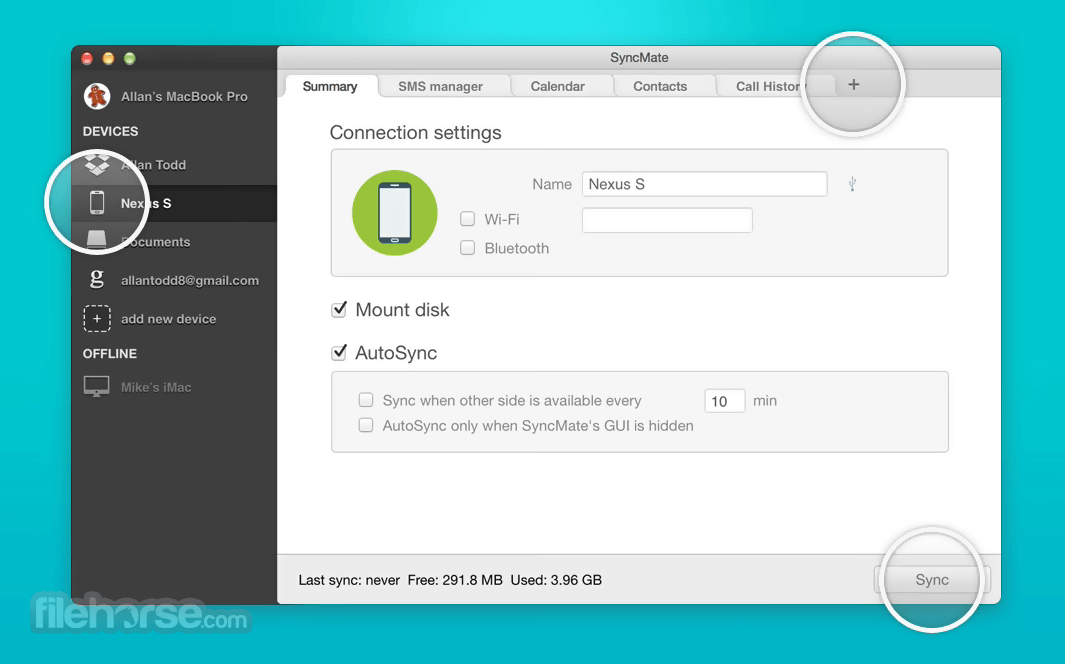Close the SyncMate window with red button
This screenshot has height=664, width=1065.
point(87,58)
